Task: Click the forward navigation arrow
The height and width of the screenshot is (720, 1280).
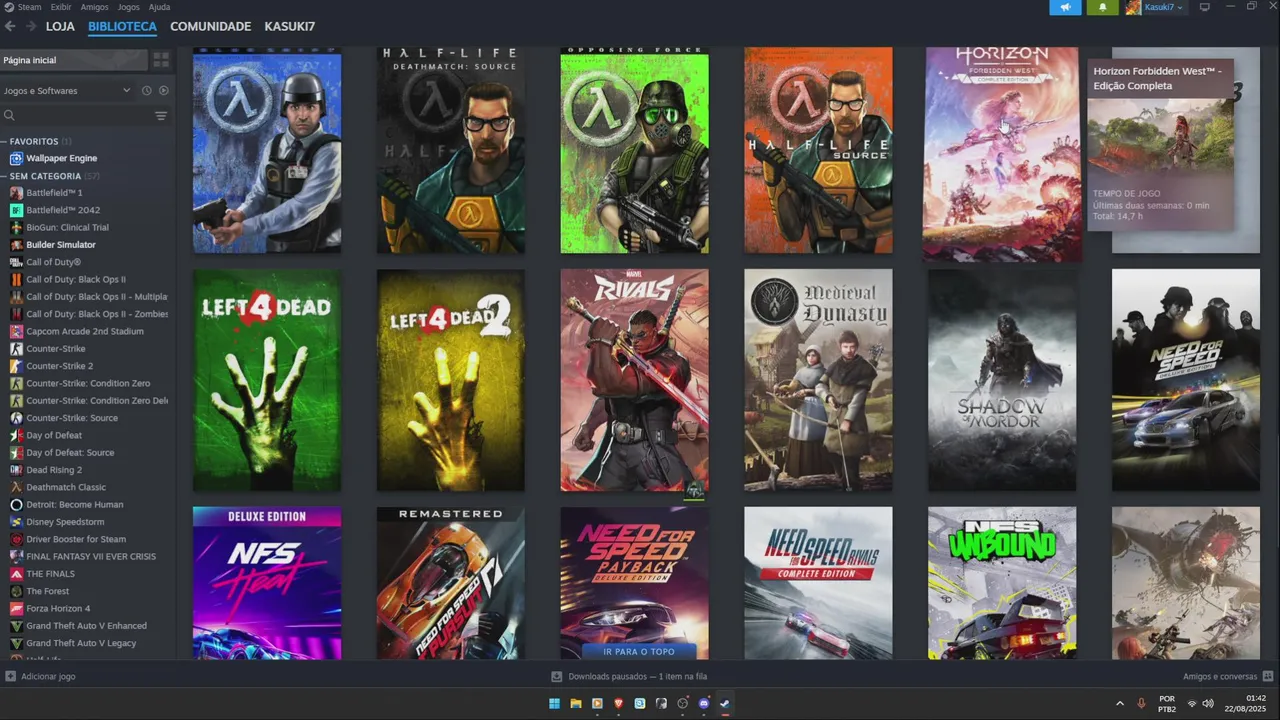Action: click(x=31, y=26)
